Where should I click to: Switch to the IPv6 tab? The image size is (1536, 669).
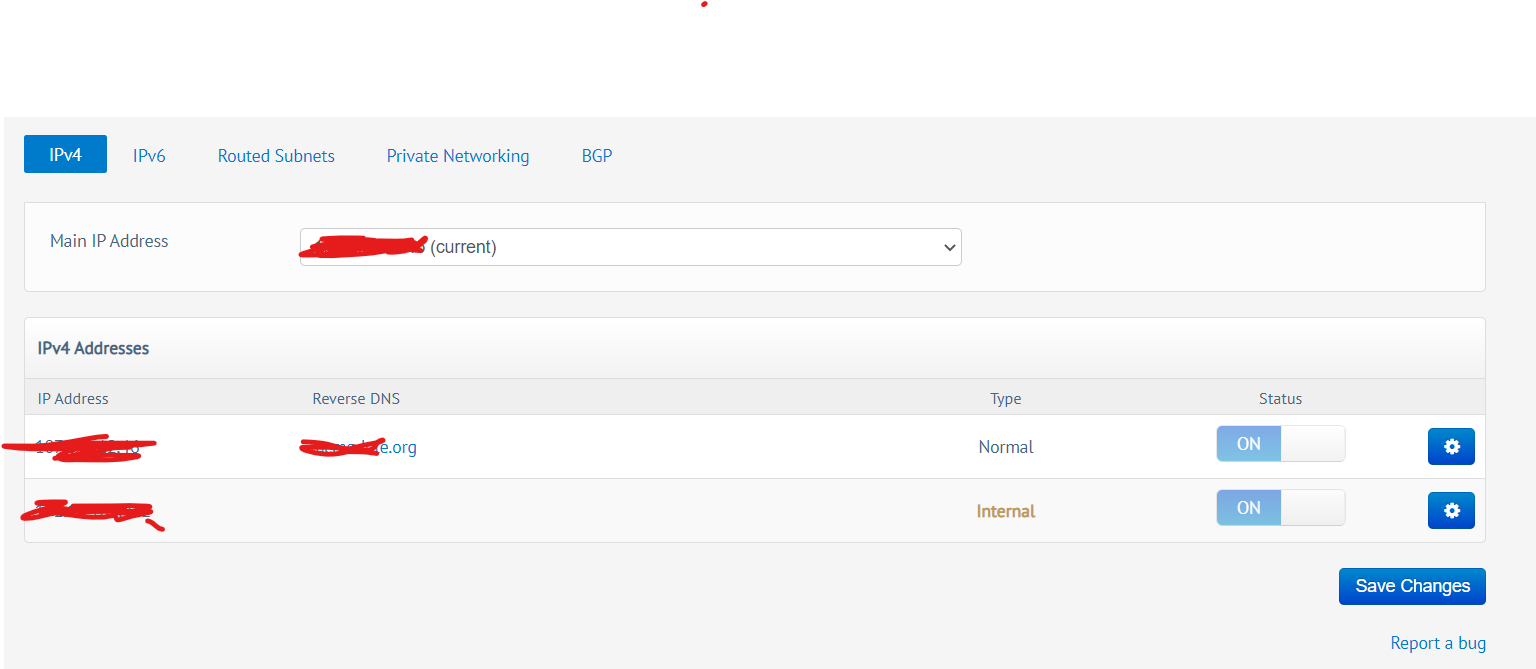pos(149,156)
